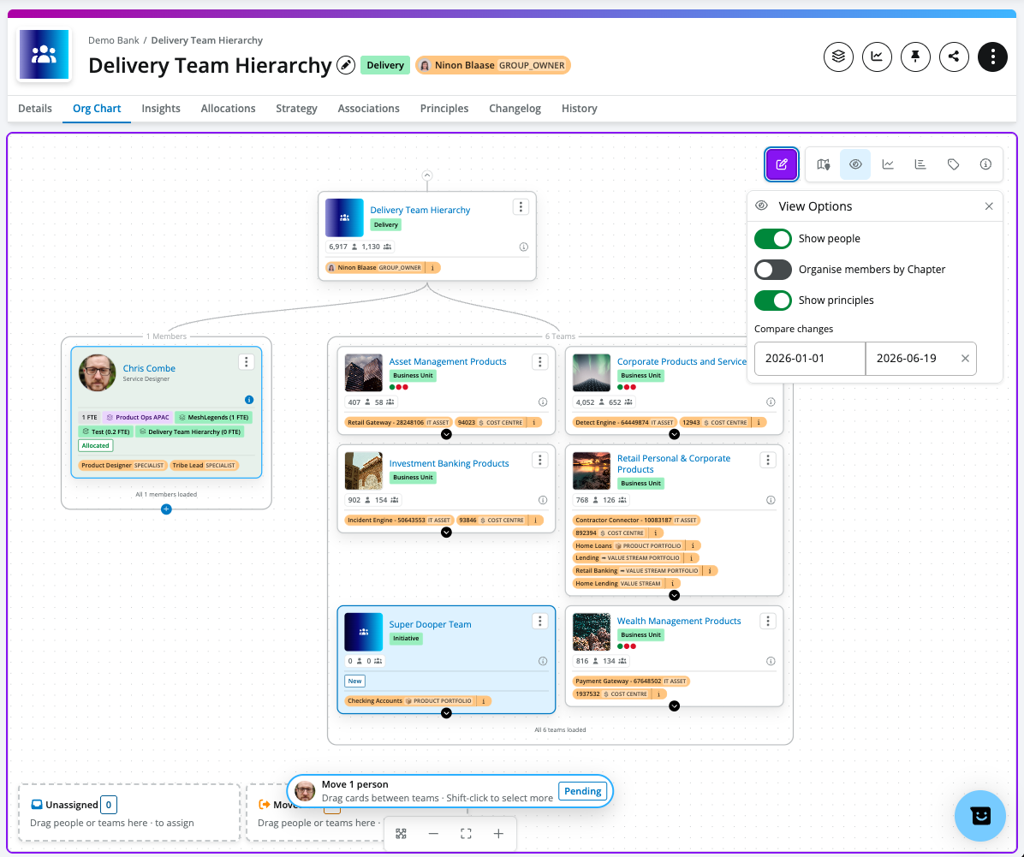1024x857 pixels.
Task: Toggle the minimap layout icon in zoom bar
Action: click(401, 833)
